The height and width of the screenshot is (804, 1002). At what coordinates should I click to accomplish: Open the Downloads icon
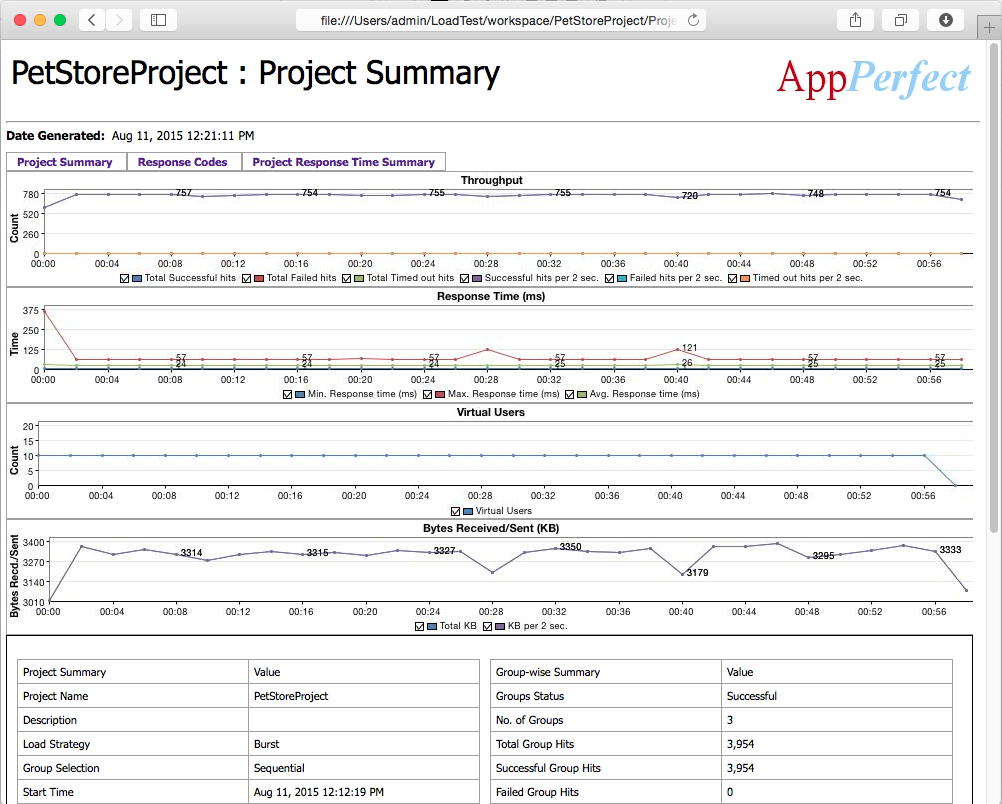pos(946,20)
